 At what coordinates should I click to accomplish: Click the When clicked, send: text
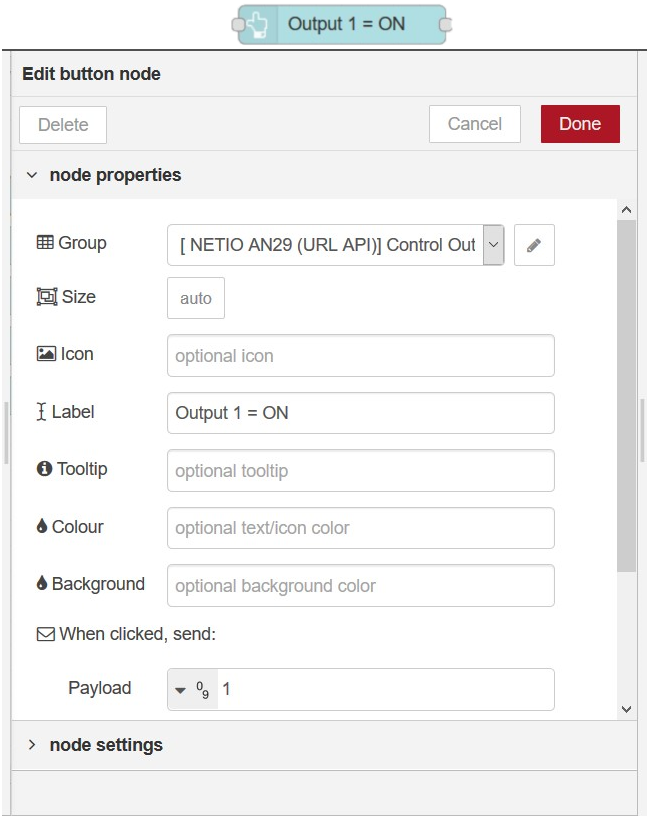tap(137, 634)
